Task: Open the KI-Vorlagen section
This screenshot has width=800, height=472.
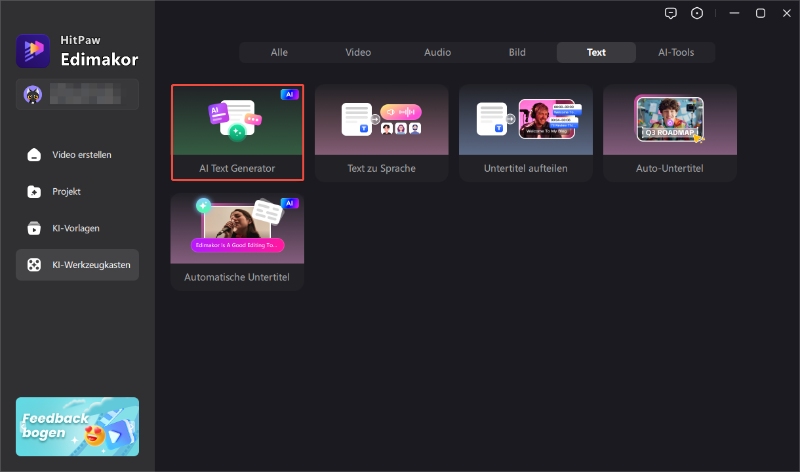Action: 78,228
